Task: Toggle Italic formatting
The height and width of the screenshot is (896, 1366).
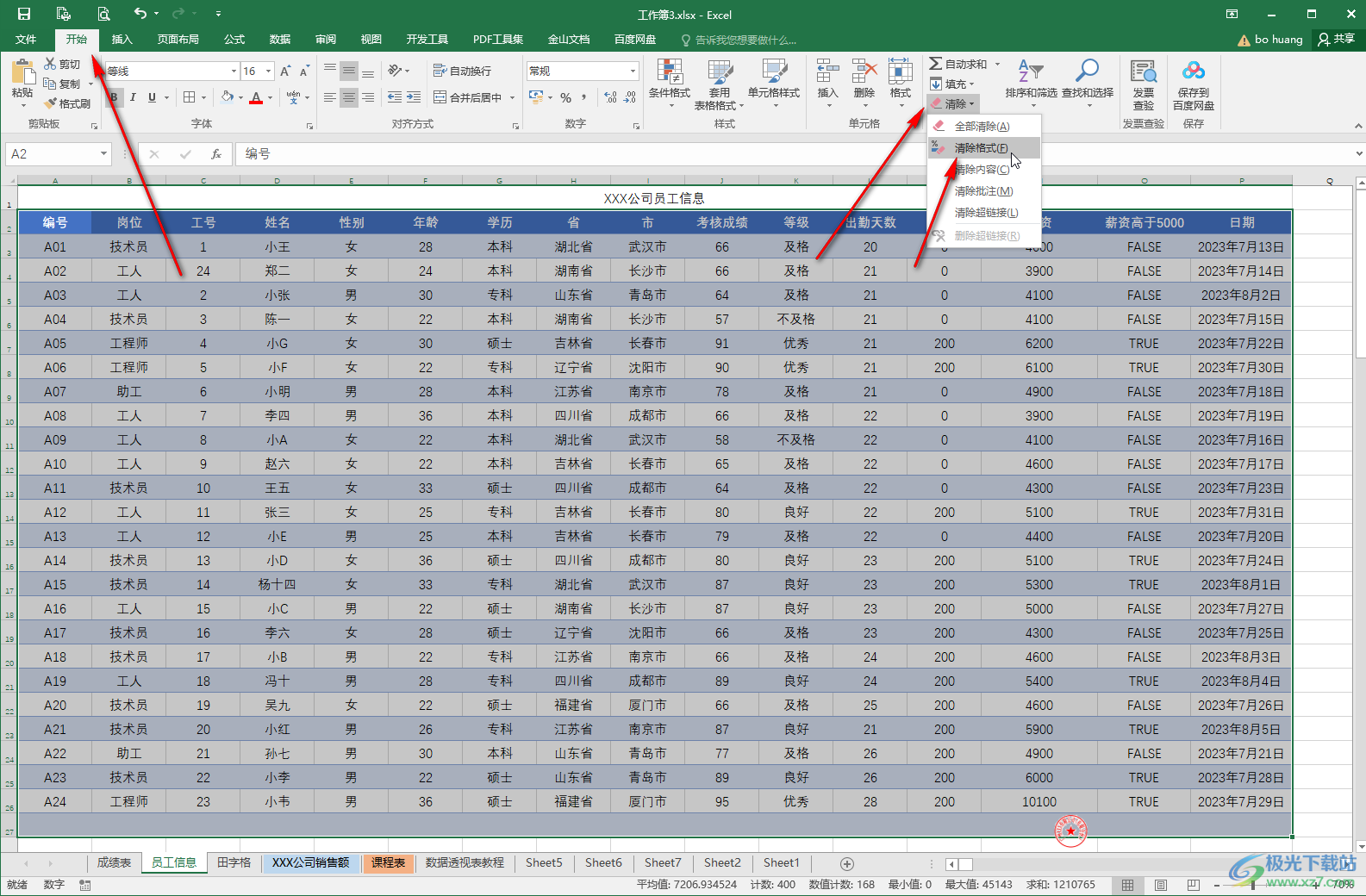Action: pyautogui.click(x=133, y=97)
